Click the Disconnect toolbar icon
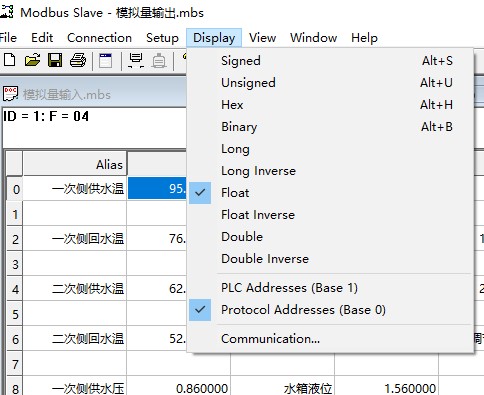484x395 pixels. [159, 61]
